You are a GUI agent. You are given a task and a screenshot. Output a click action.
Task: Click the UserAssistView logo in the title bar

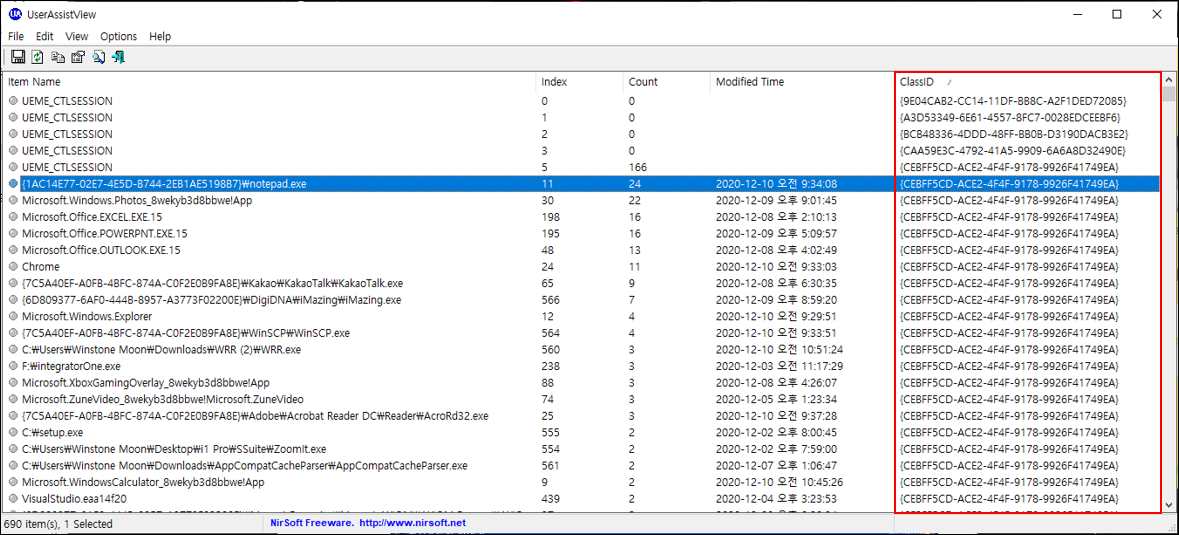pos(15,14)
